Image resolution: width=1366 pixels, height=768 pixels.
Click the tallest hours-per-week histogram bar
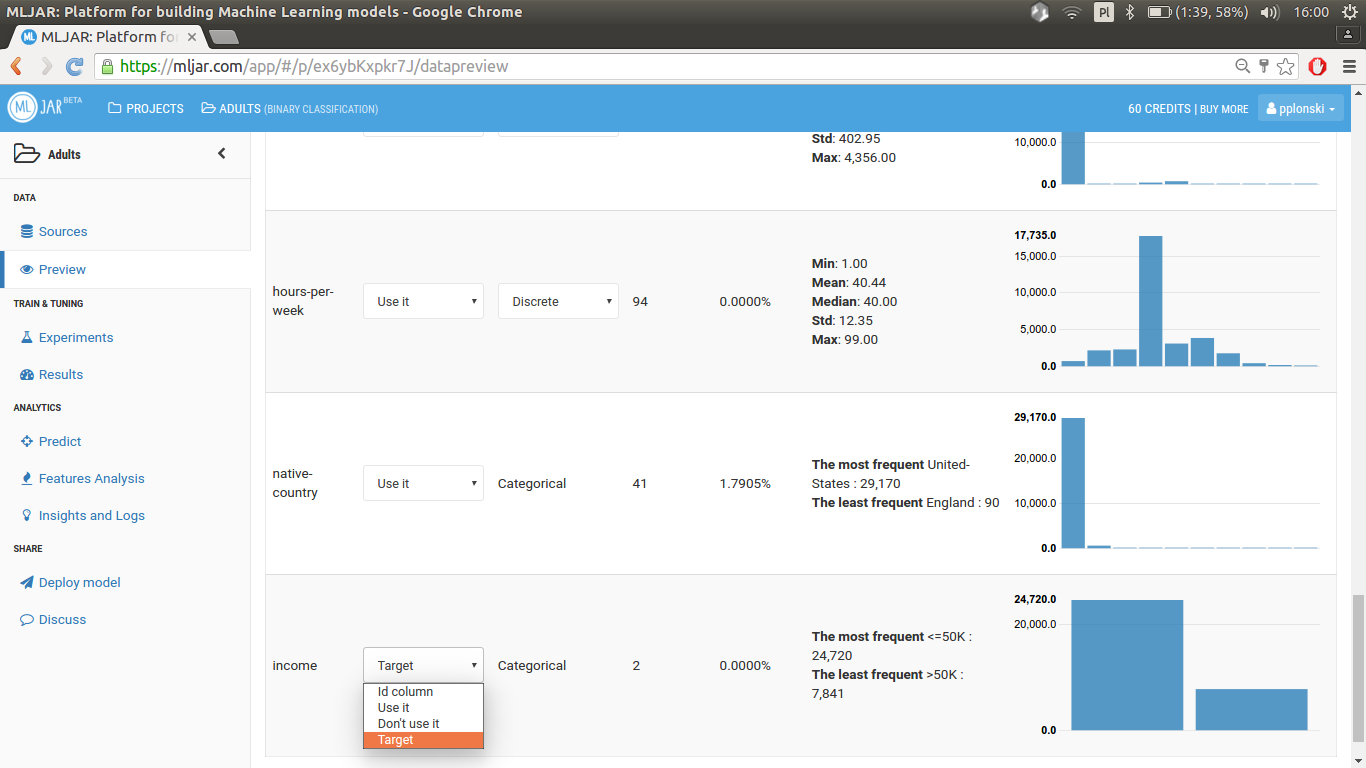click(1150, 301)
